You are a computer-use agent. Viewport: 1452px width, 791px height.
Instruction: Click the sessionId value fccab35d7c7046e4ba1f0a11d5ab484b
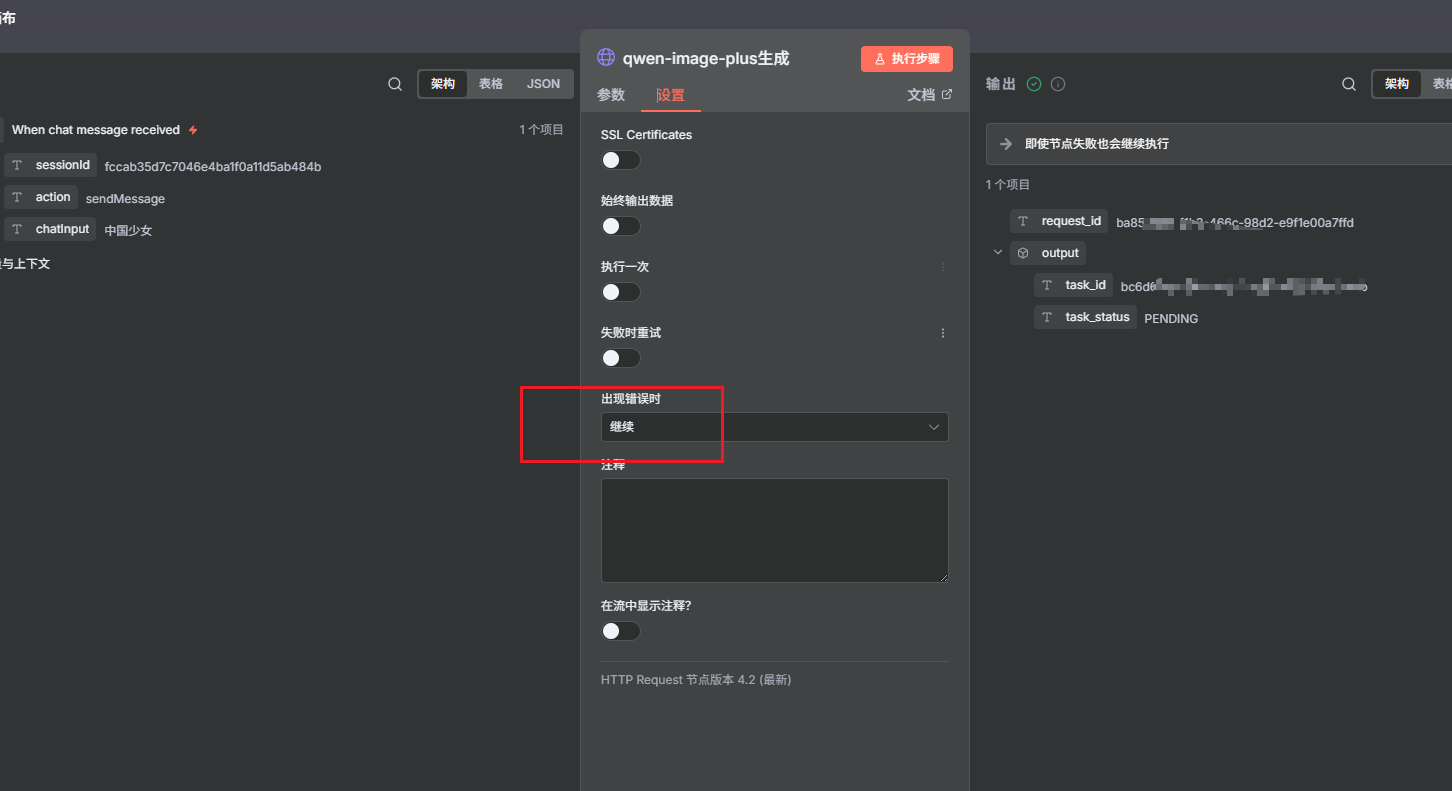tap(213, 167)
